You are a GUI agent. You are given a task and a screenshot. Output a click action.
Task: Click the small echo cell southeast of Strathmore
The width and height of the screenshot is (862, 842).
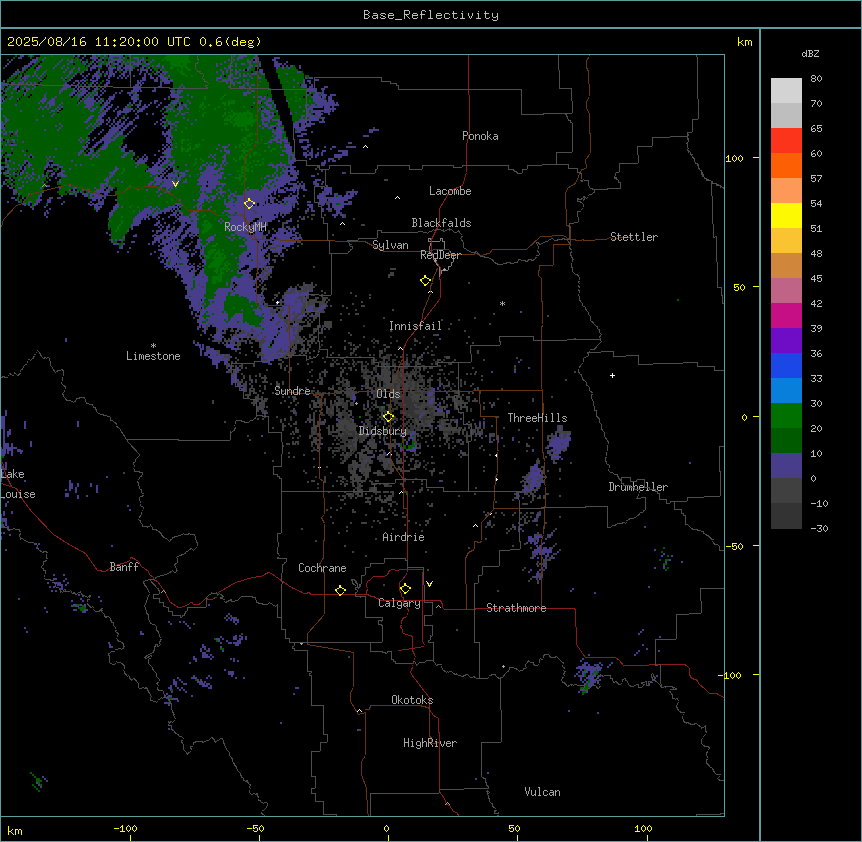[x=588, y=676]
